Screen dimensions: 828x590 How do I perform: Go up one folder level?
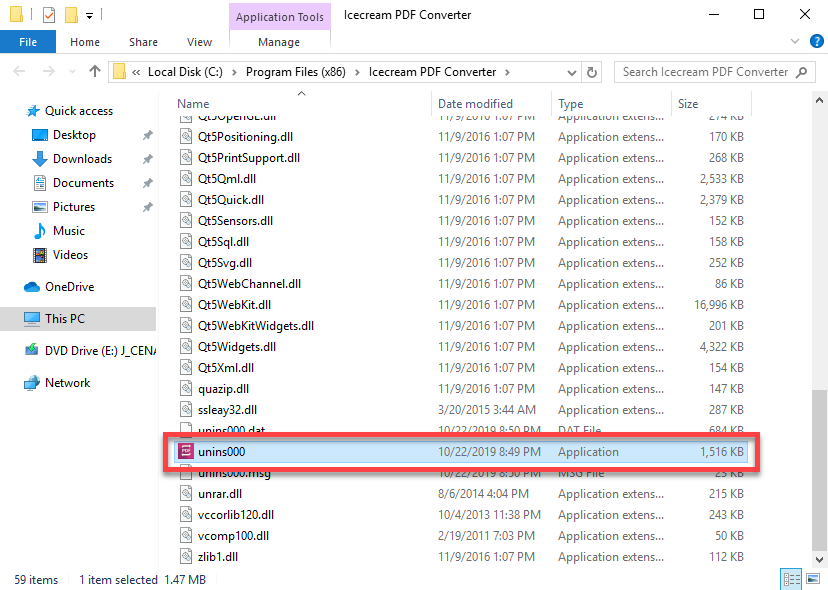tap(95, 71)
